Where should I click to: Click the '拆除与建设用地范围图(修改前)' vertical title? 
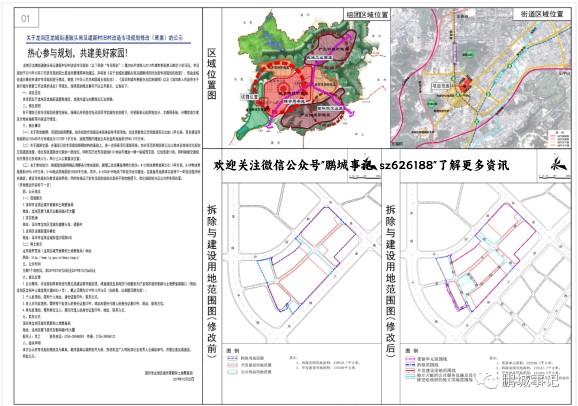(x=212, y=281)
